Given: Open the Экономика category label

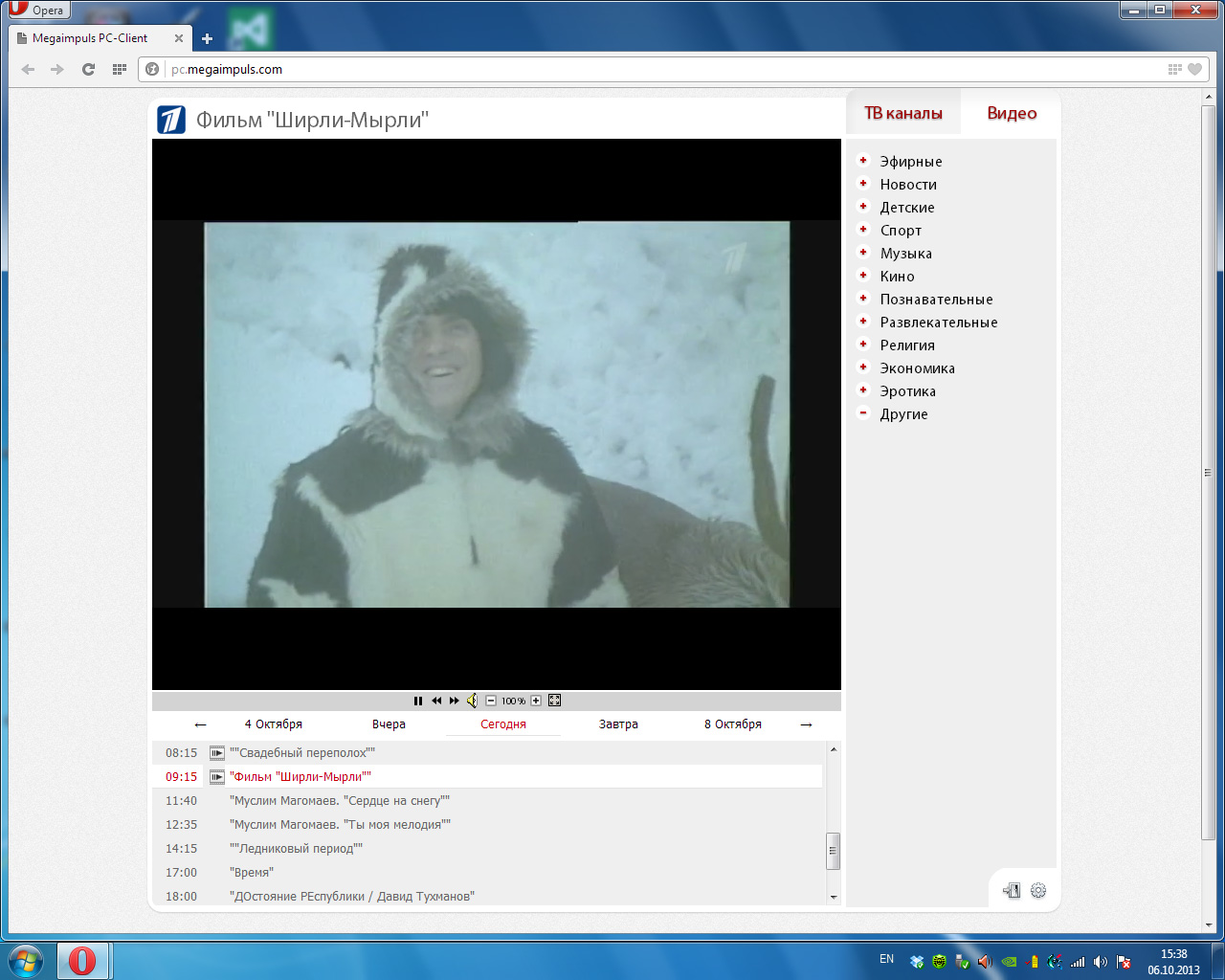Looking at the screenshot, I should (918, 368).
